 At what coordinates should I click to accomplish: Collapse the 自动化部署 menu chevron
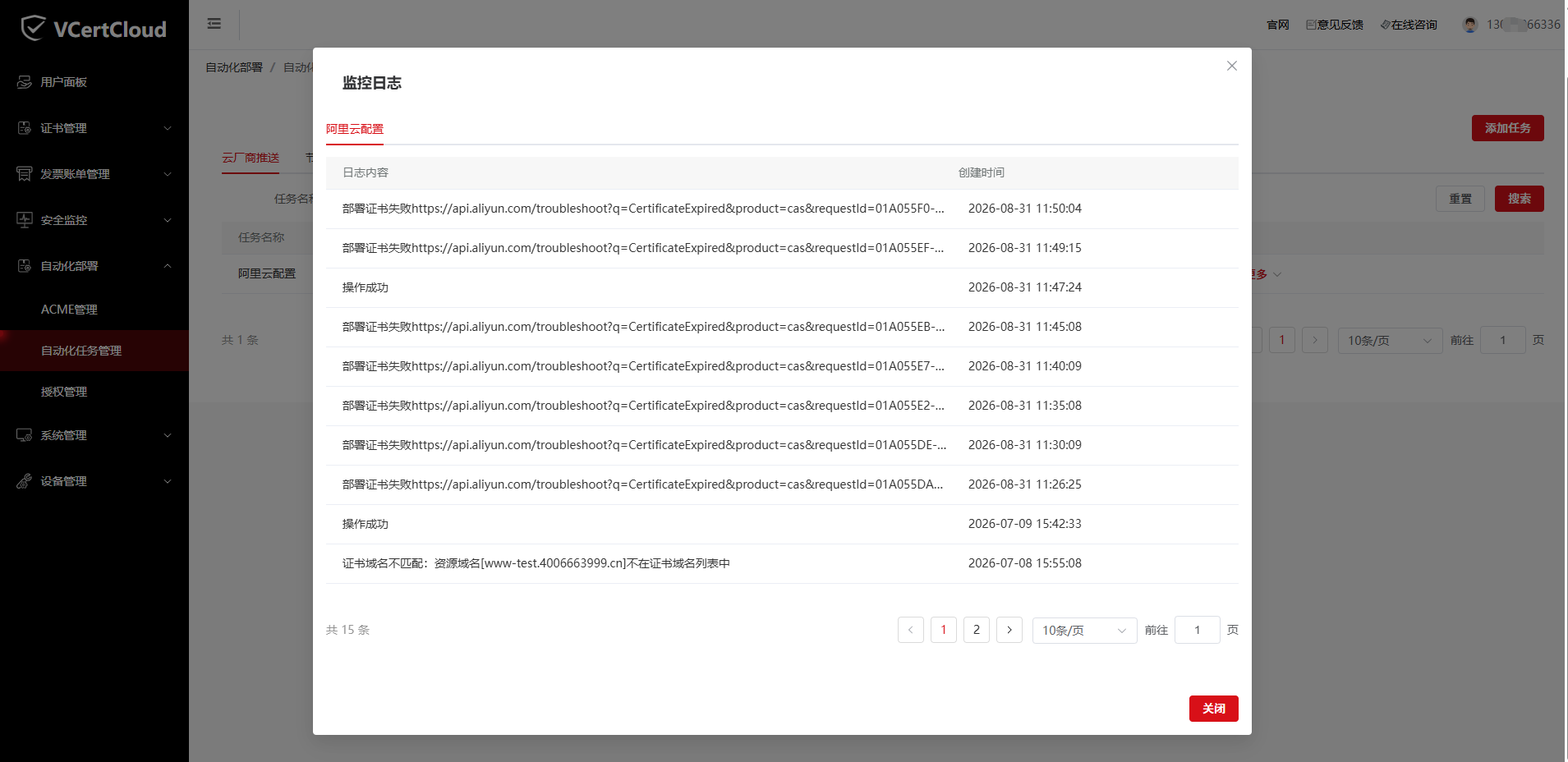pyautogui.click(x=168, y=266)
